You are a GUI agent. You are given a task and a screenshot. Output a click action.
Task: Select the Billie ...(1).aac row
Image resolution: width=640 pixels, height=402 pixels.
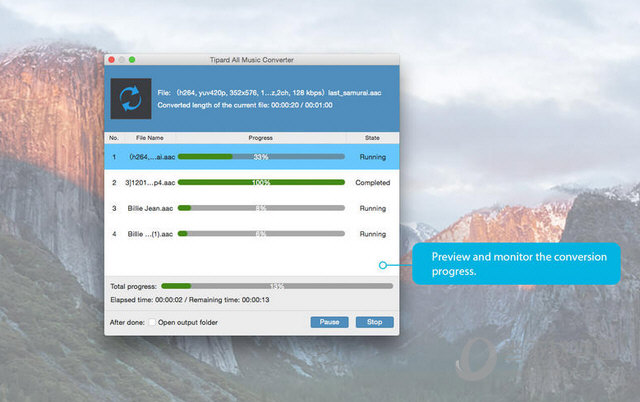coord(252,234)
